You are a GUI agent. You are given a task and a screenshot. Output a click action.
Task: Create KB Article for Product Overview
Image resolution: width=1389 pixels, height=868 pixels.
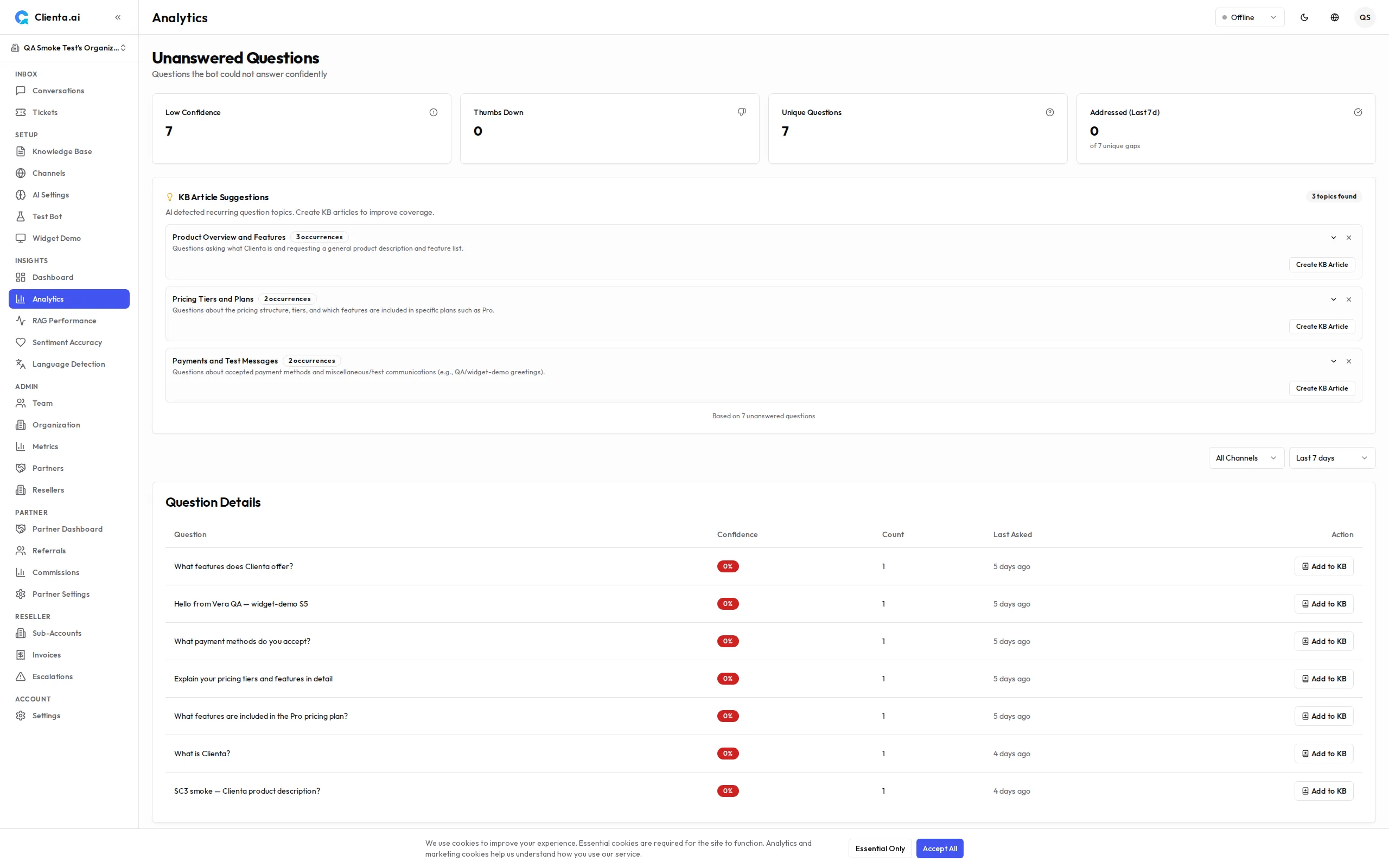tap(1321, 265)
